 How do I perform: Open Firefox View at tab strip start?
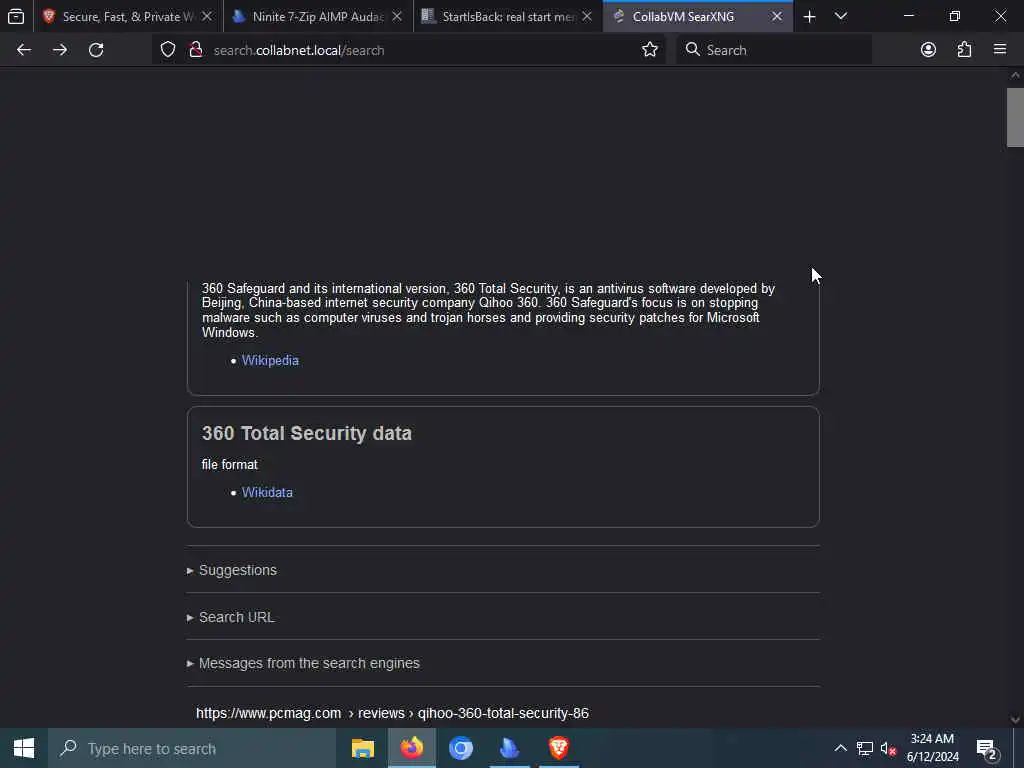tap(16, 16)
